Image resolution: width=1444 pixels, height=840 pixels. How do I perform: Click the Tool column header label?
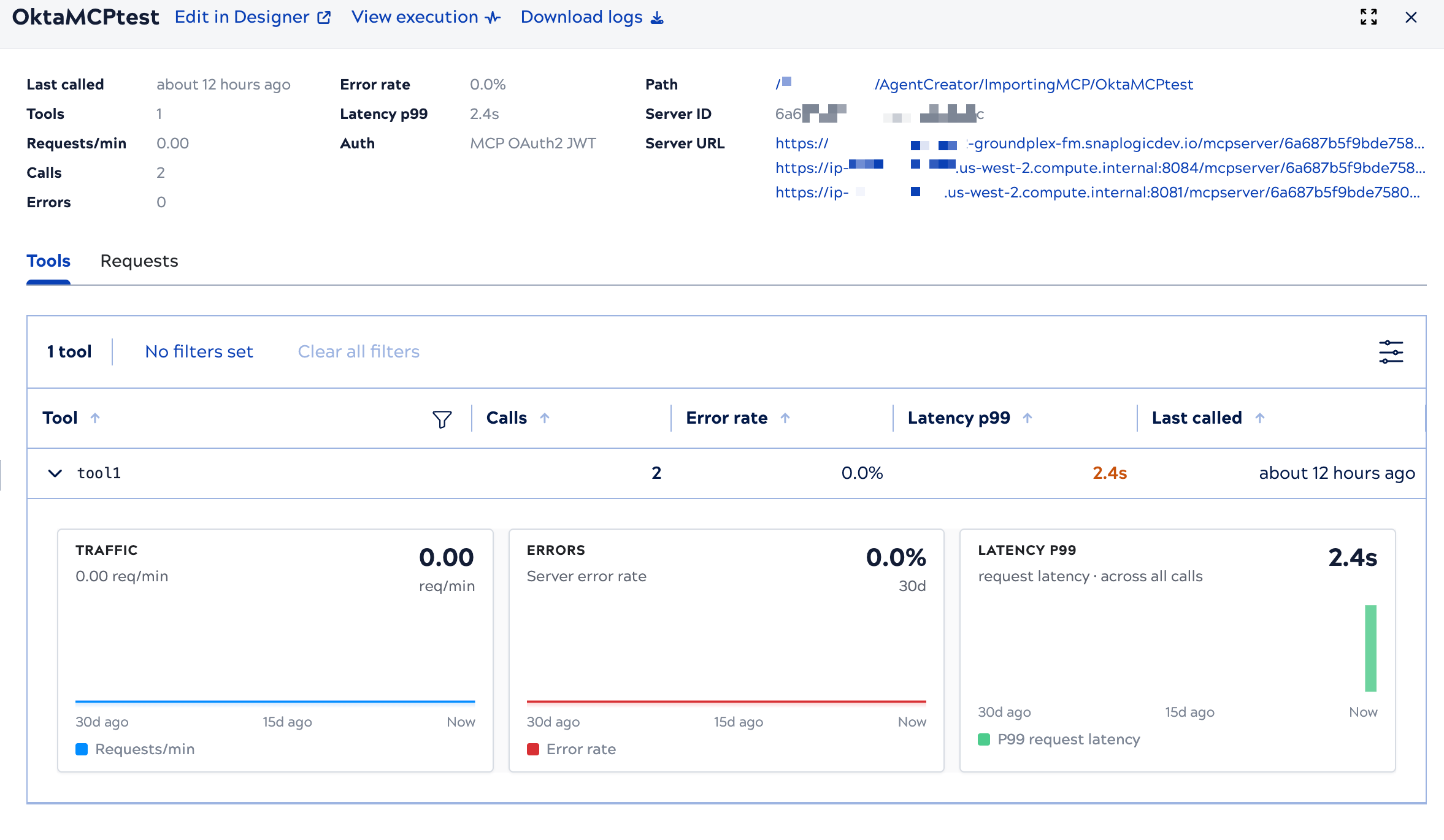pyautogui.click(x=60, y=418)
